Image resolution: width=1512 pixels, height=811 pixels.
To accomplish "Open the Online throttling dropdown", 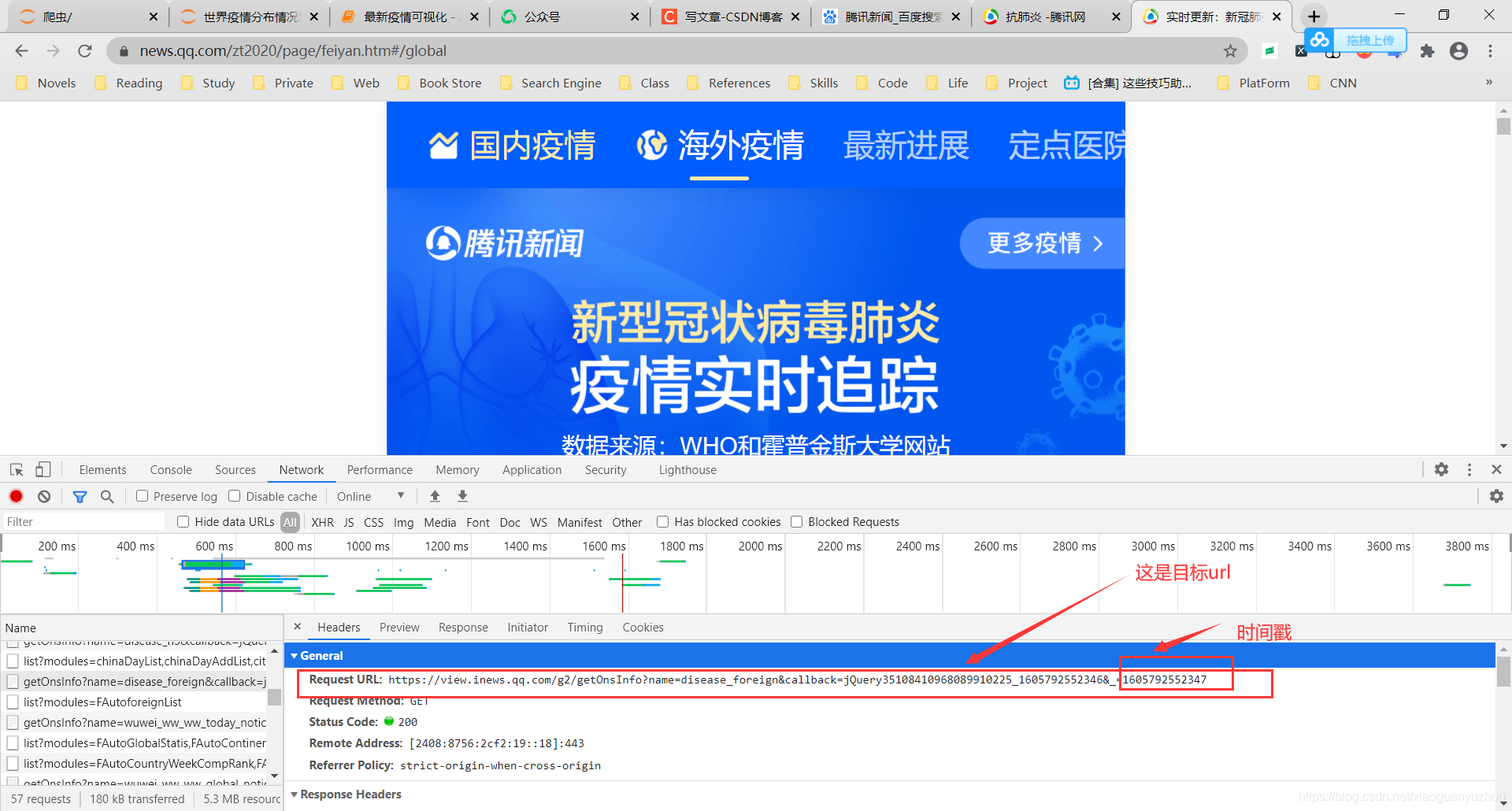I will (369, 496).
